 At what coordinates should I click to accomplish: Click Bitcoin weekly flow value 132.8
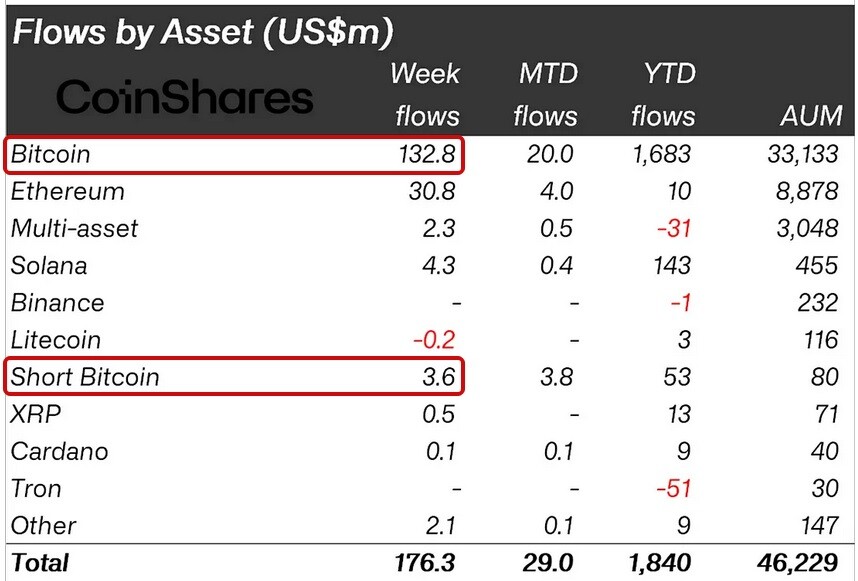[427, 154]
